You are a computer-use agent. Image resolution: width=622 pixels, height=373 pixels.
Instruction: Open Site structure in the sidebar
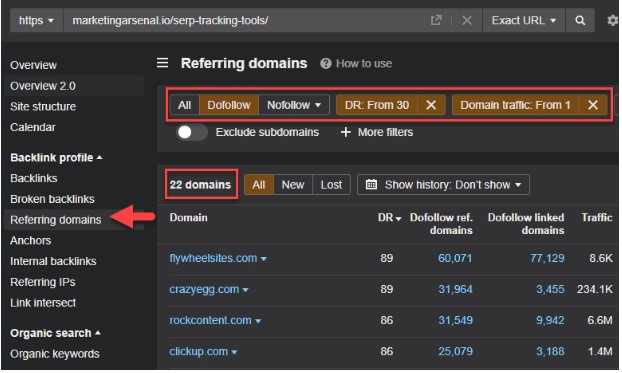tap(43, 106)
